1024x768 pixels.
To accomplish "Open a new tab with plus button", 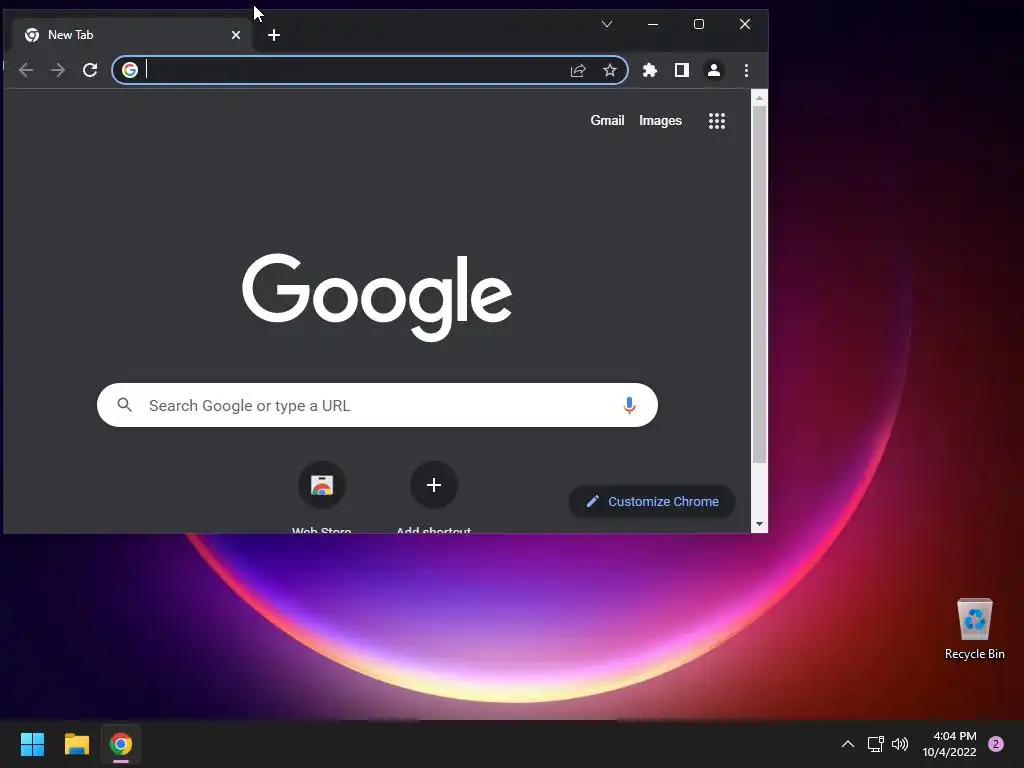I will tap(274, 35).
